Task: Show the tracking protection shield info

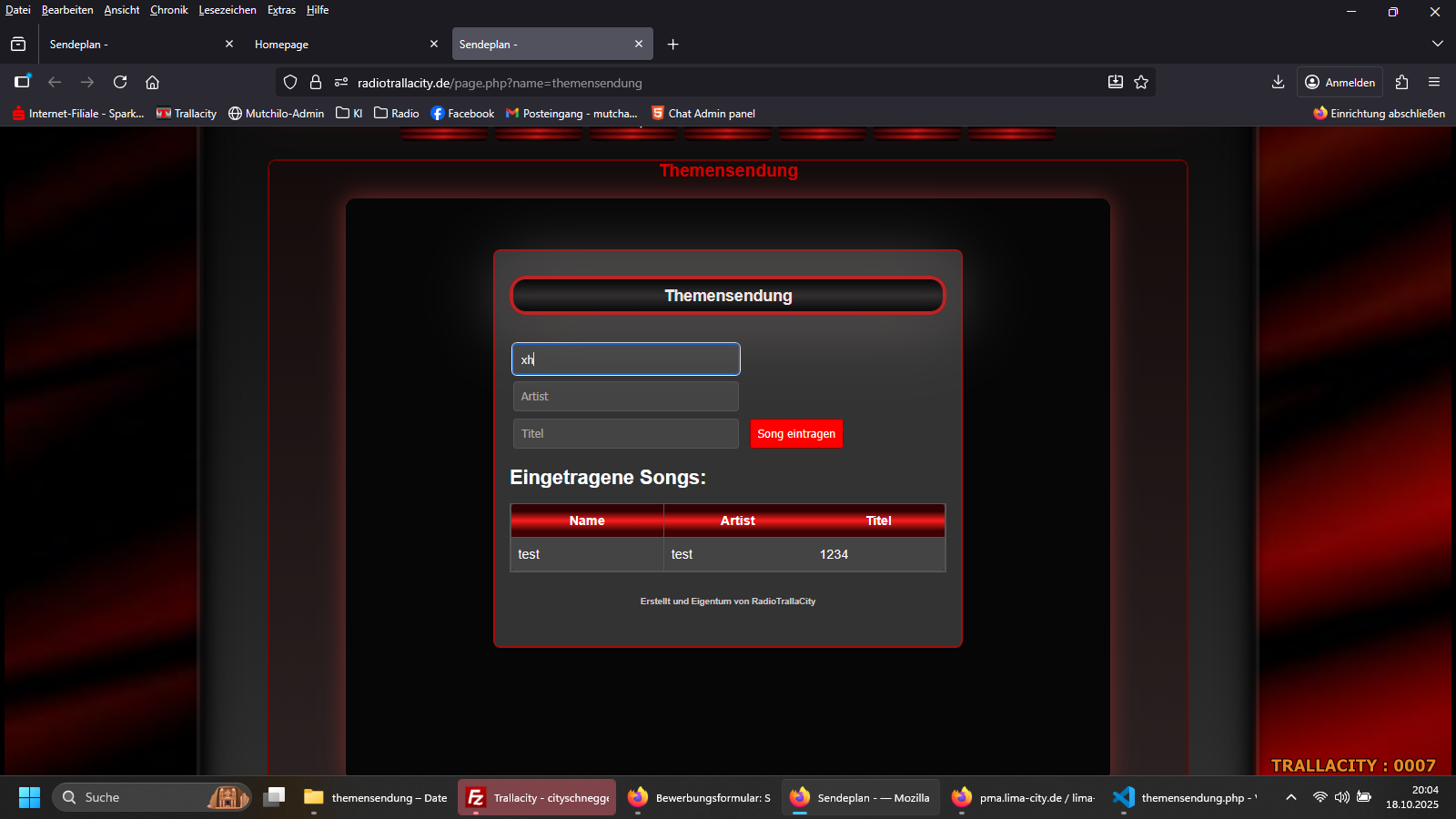Action: tap(290, 82)
